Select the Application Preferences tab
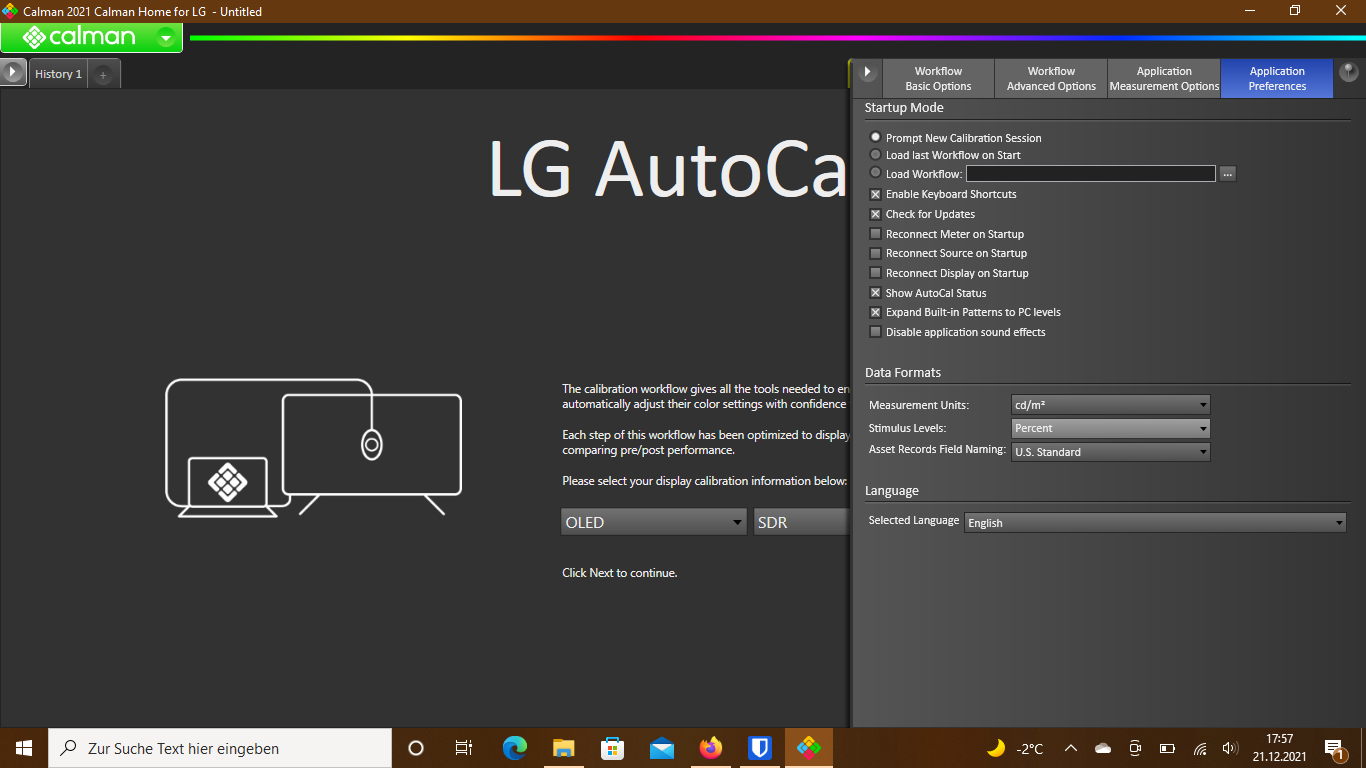This screenshot has height=768, width=1366. (1277, 79)
